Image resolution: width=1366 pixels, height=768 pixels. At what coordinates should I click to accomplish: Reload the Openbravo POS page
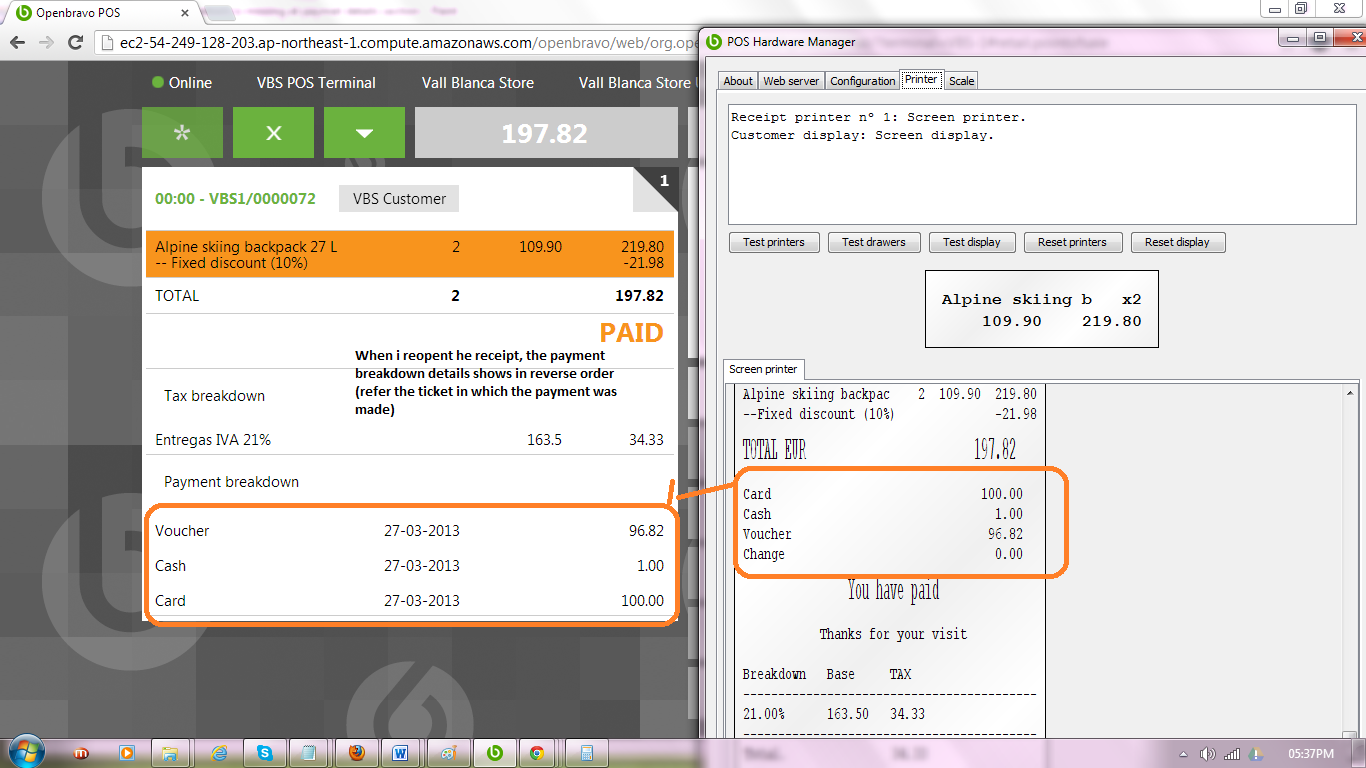point(75,43)
